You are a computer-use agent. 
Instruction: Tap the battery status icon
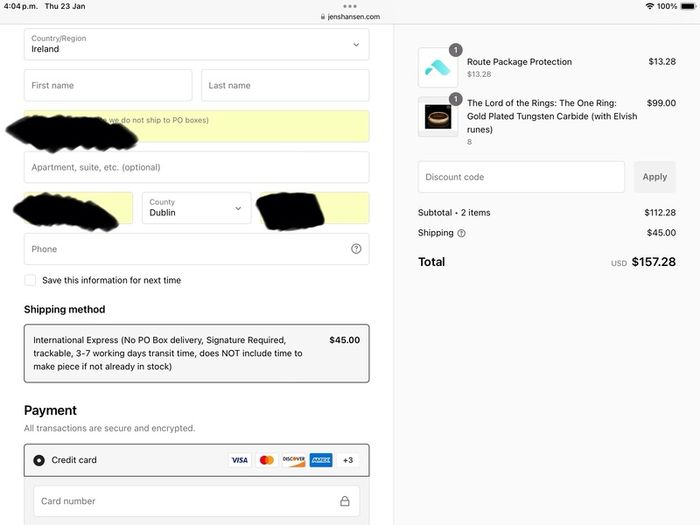pos(688,6)
